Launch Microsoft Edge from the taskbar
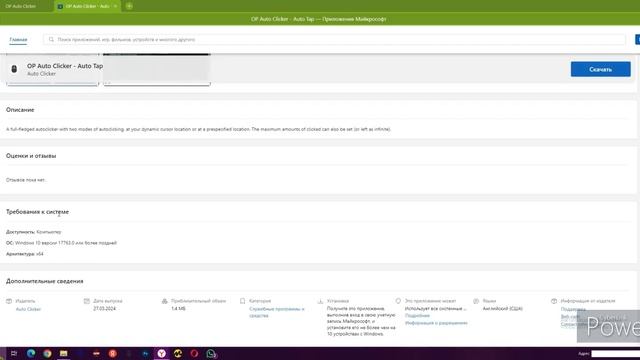 coord(31,353)
